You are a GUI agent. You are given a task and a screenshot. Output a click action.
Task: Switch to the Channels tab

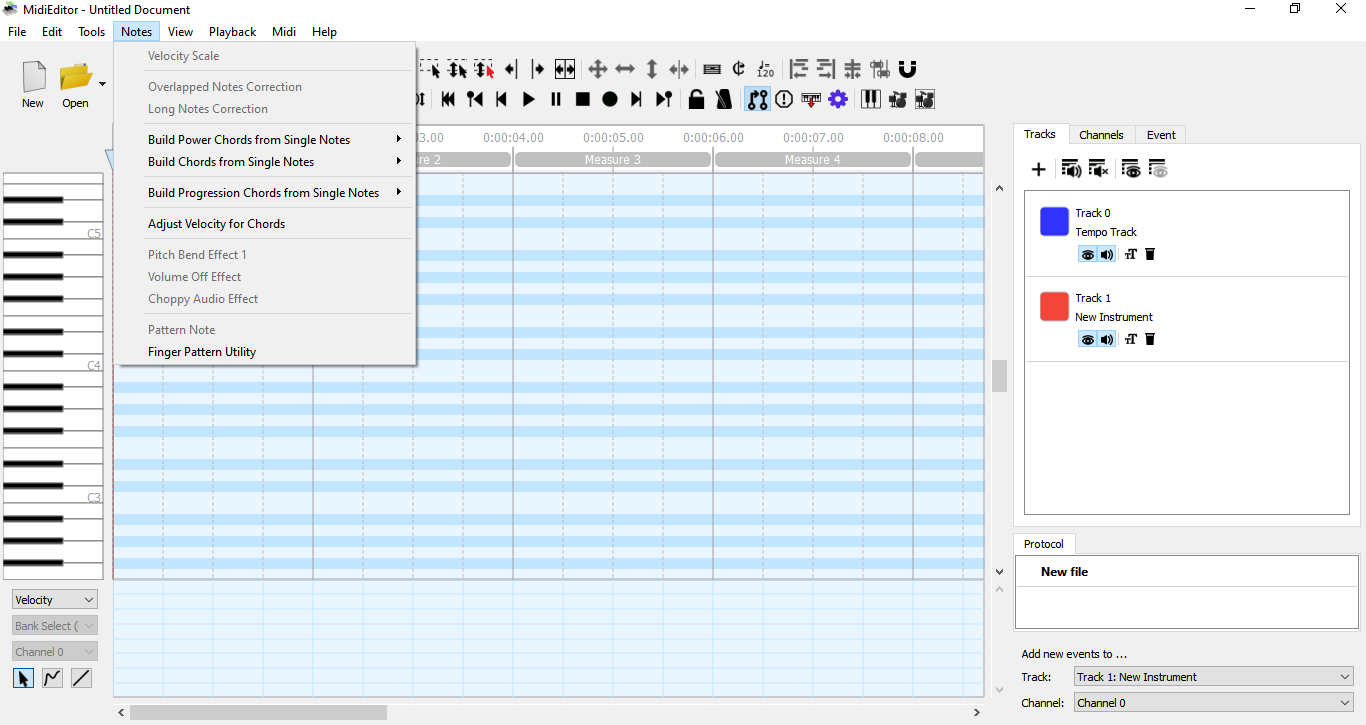point(1101,135)
